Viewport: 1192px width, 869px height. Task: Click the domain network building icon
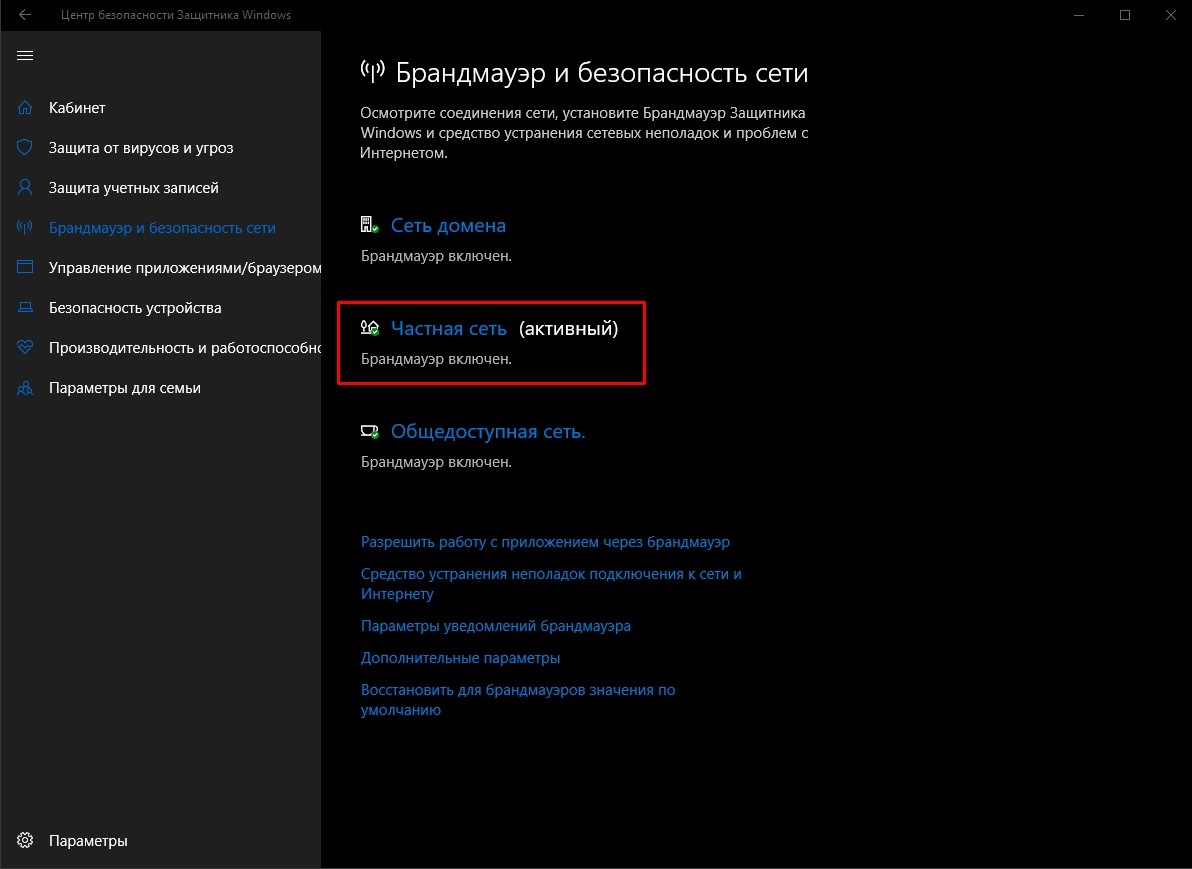pyautogui.click(x=369, y=224)
